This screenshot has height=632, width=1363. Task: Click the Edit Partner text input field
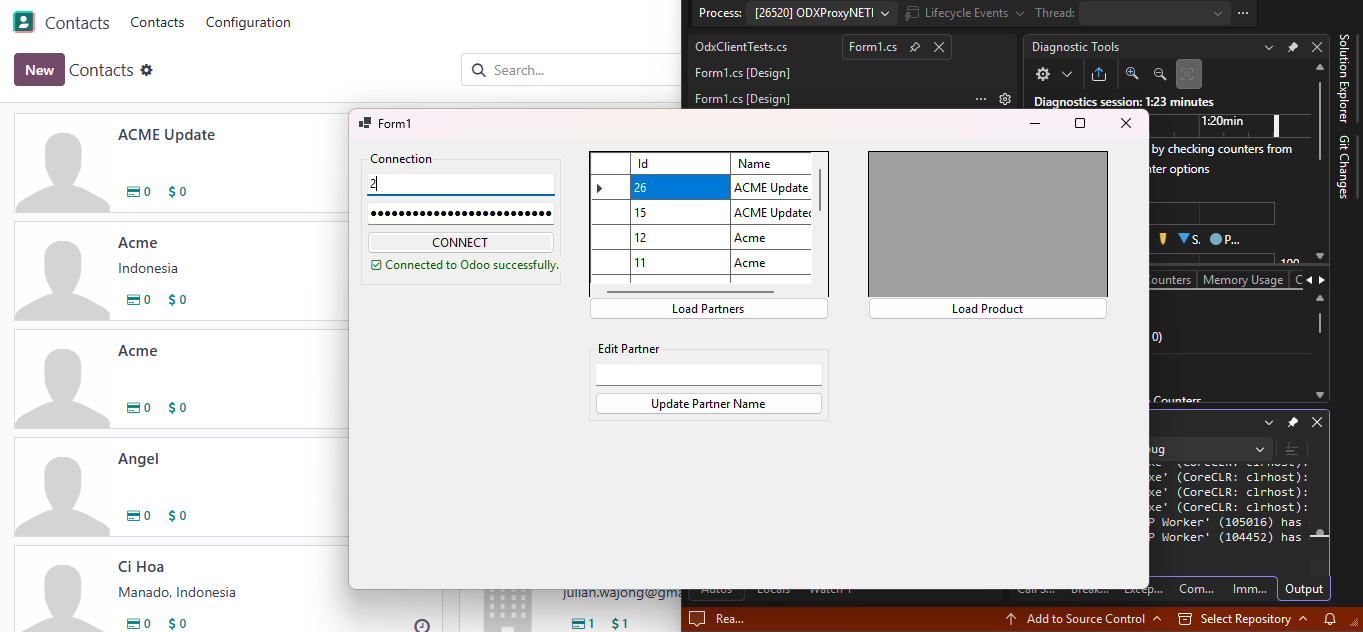point(708,374)
